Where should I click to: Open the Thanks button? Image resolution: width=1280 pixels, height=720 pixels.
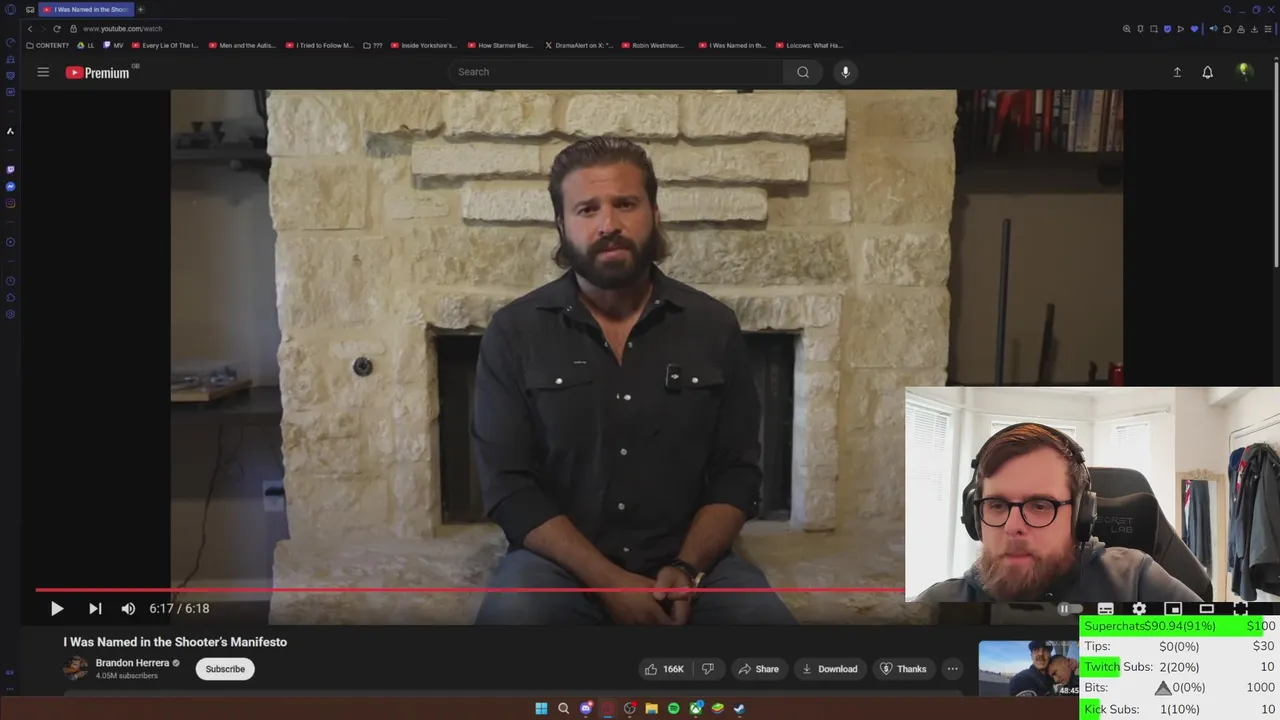tap(903, 669)
